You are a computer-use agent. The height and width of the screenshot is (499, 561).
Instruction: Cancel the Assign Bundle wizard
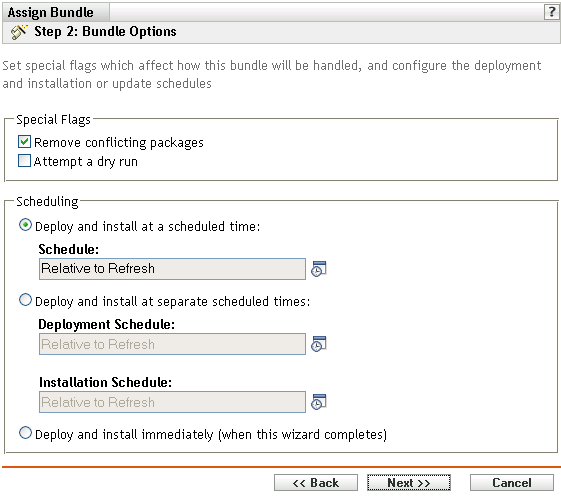point(512,483)
